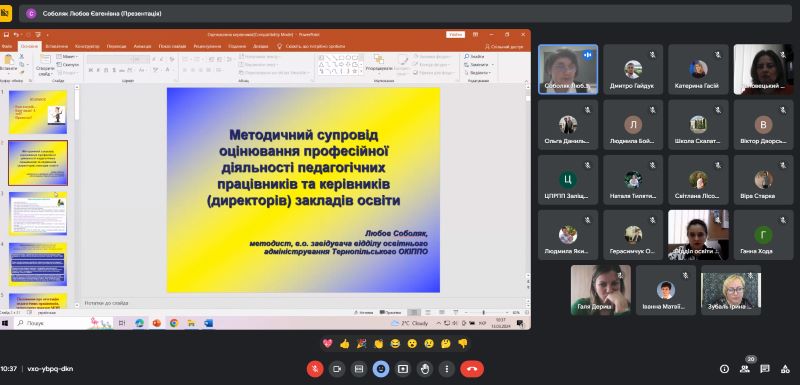Undo using the Quick Access toolbar icon
Viewport: 800px width, 385px height.
click(x=16, y=35)
